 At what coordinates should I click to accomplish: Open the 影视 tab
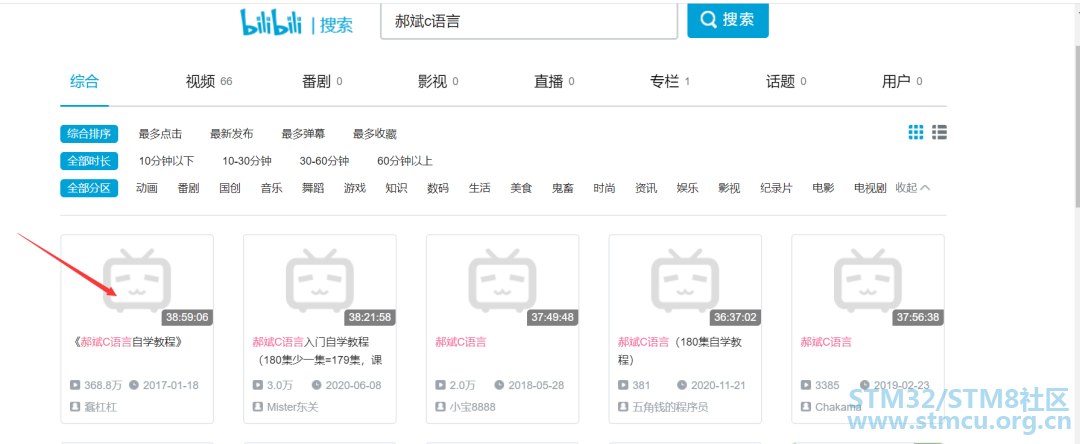[438, 82]
